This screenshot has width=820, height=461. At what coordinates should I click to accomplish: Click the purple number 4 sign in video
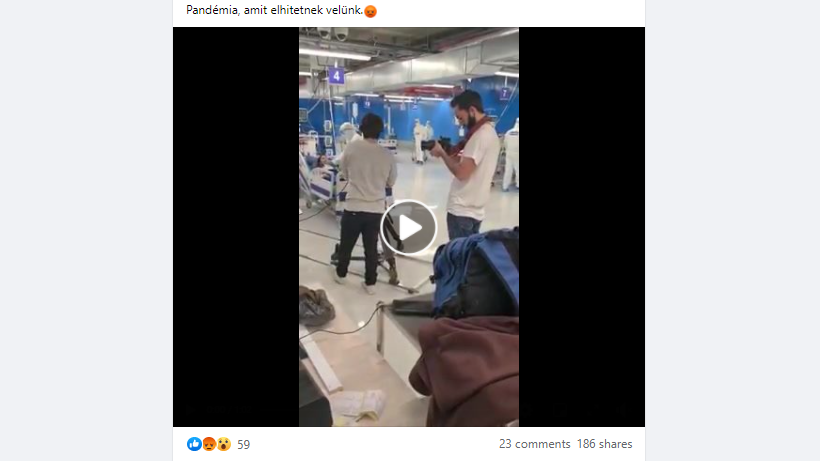[336, 76]
